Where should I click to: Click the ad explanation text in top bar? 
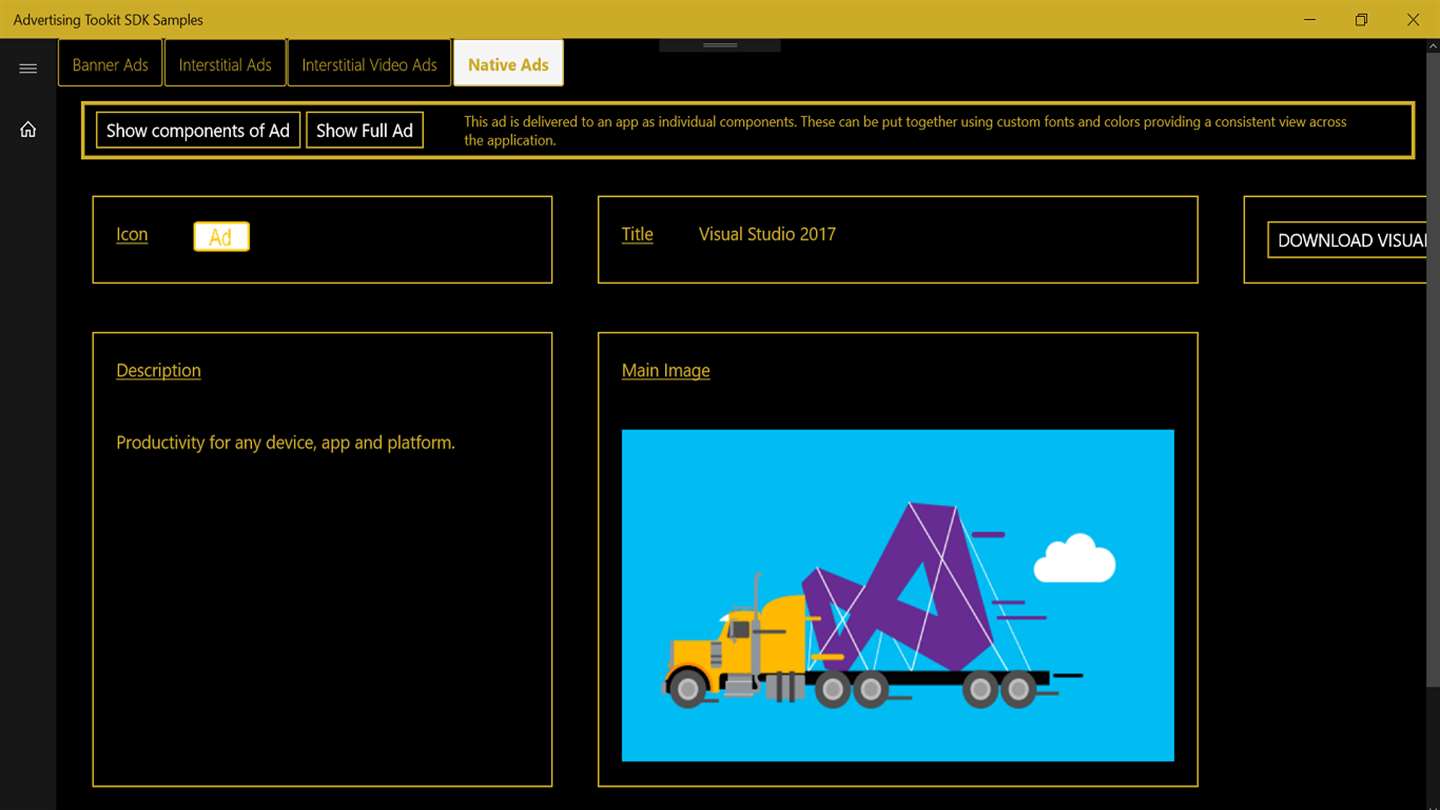pos(905,131)
